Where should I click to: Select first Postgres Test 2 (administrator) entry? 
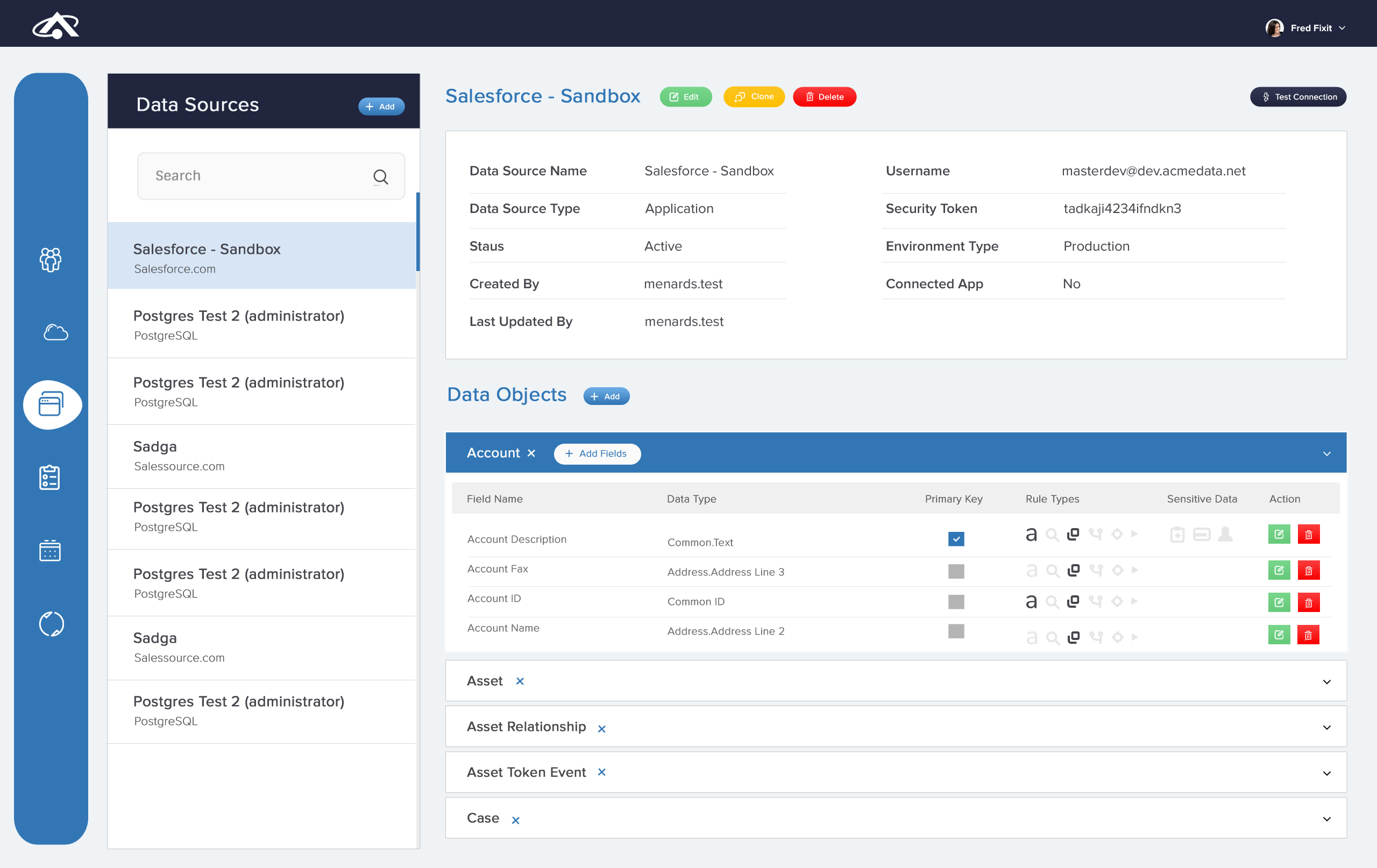pyautogui.click(x=261, y=324)
